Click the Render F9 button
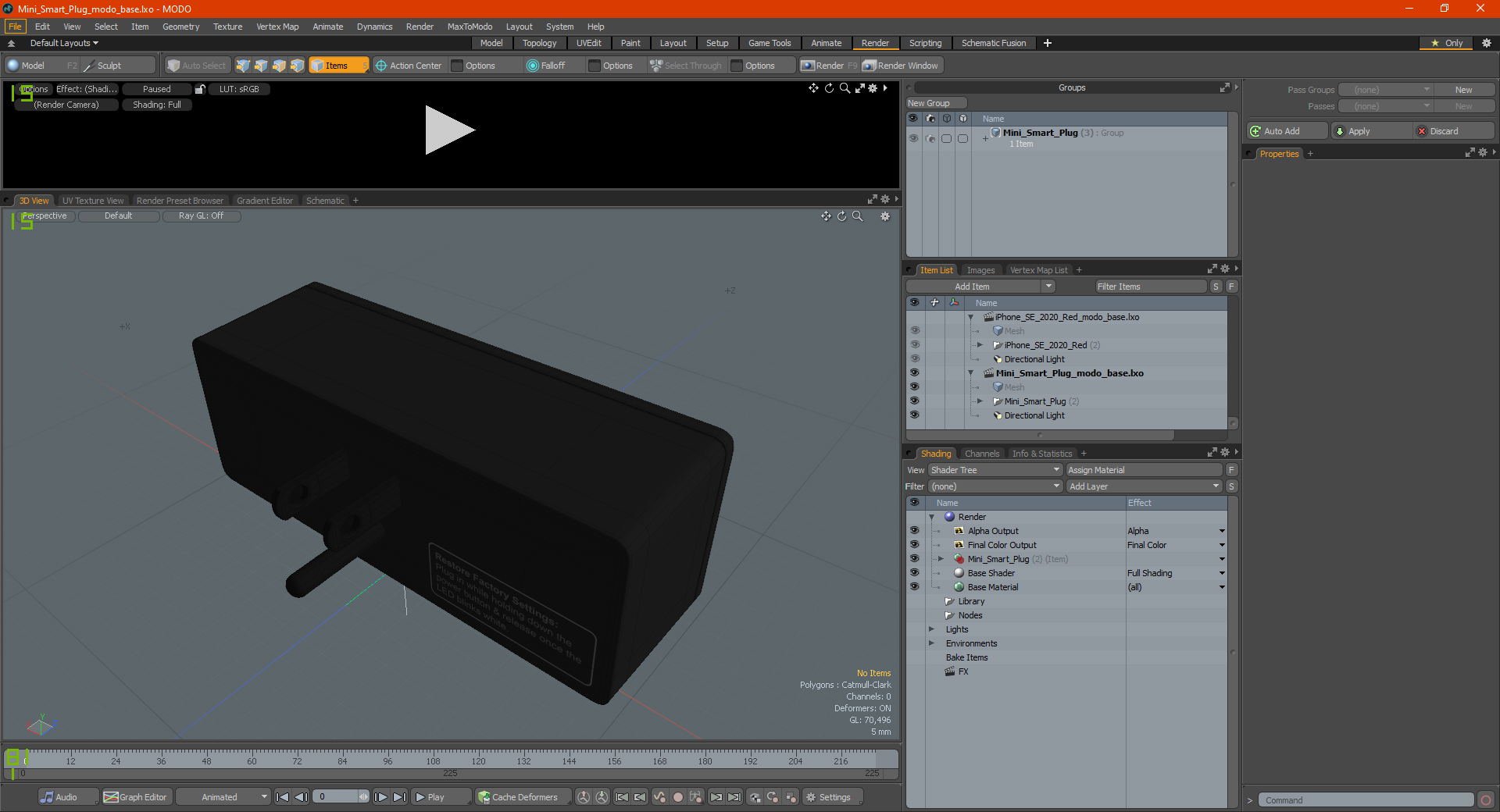This screenshot has width=1500, height=812. 828,66
